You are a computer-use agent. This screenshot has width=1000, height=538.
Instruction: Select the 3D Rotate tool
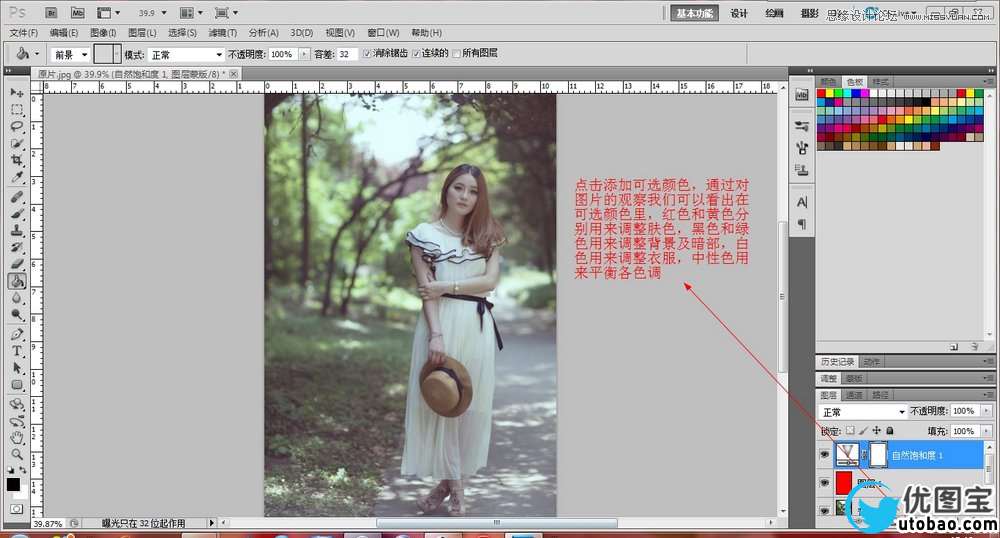17,404
